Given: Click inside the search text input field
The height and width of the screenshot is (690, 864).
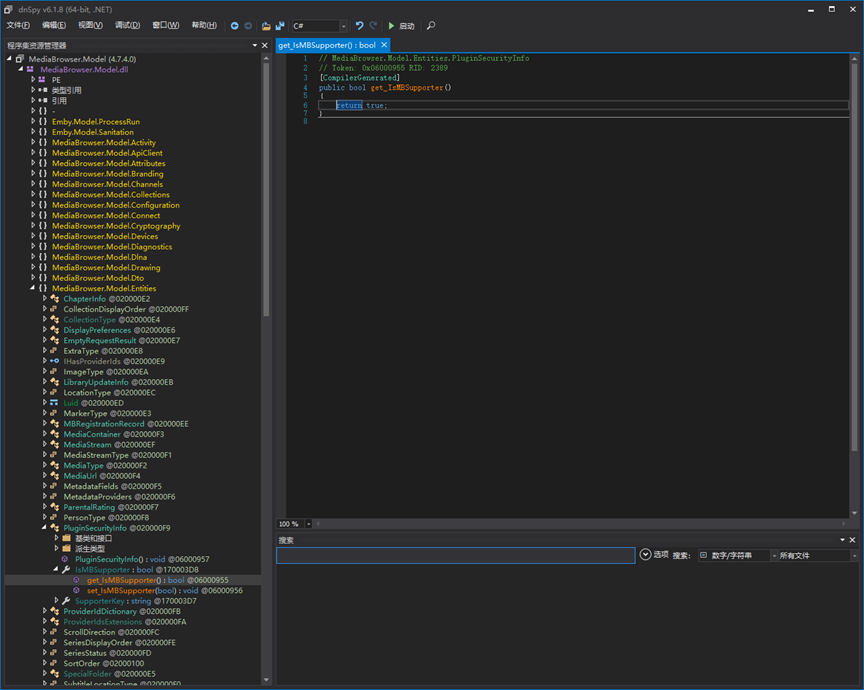Looking at the screenshot, I should 455,555.
